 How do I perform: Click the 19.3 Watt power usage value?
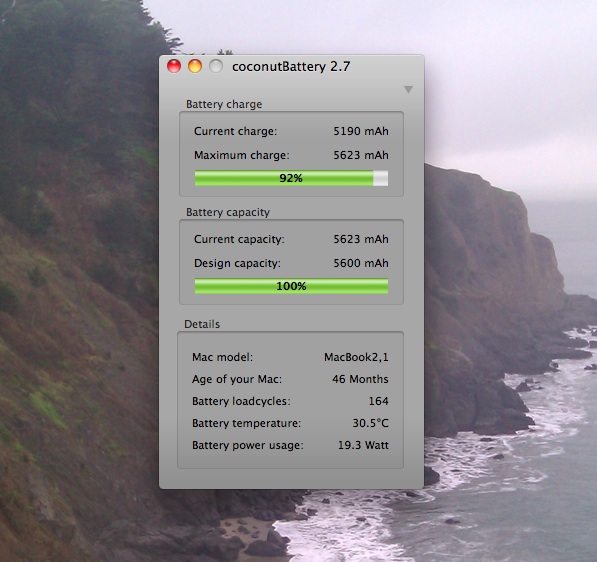(363, 445)
